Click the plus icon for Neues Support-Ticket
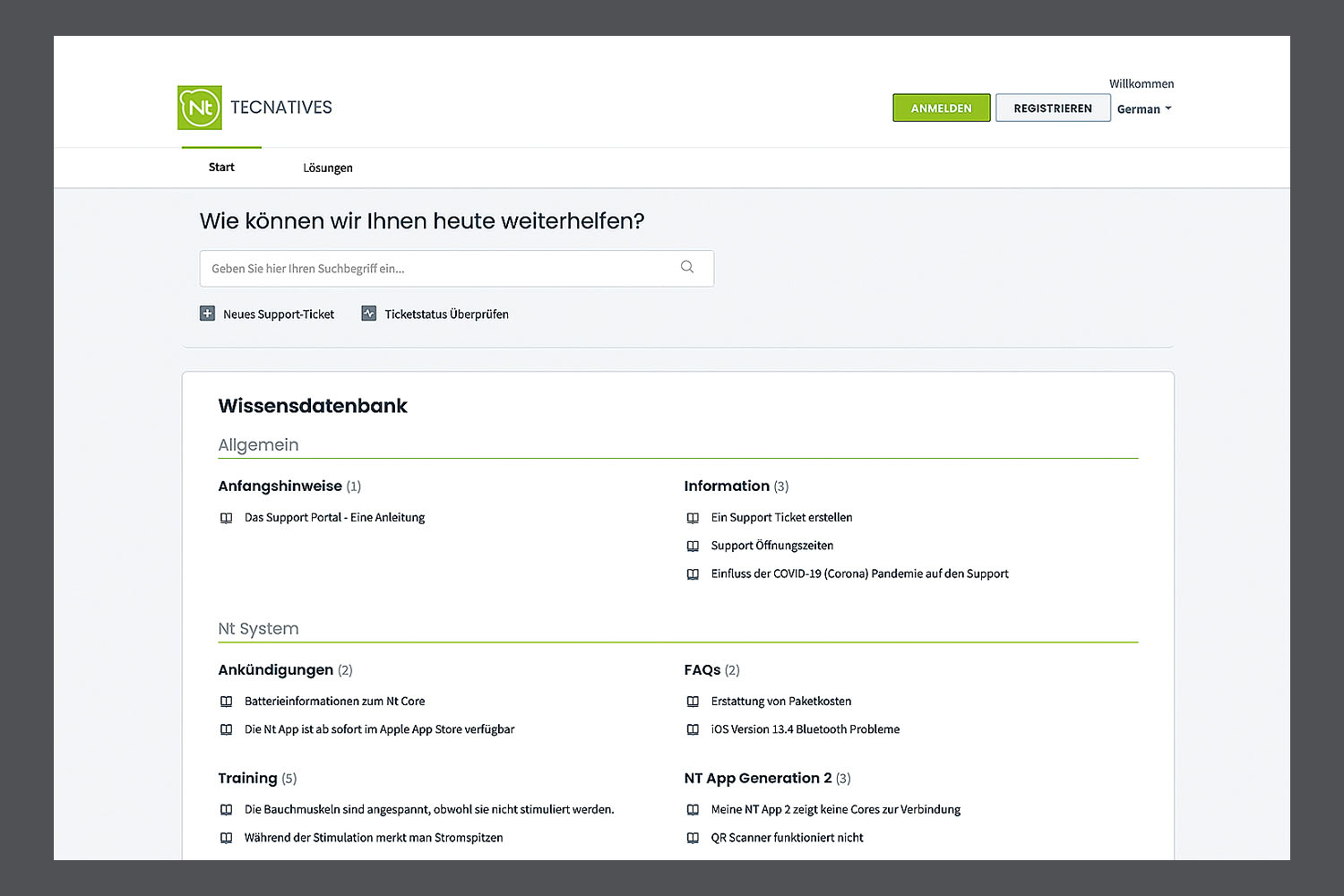This screenshot has width=1344, height=896. [x=207, y=314]
